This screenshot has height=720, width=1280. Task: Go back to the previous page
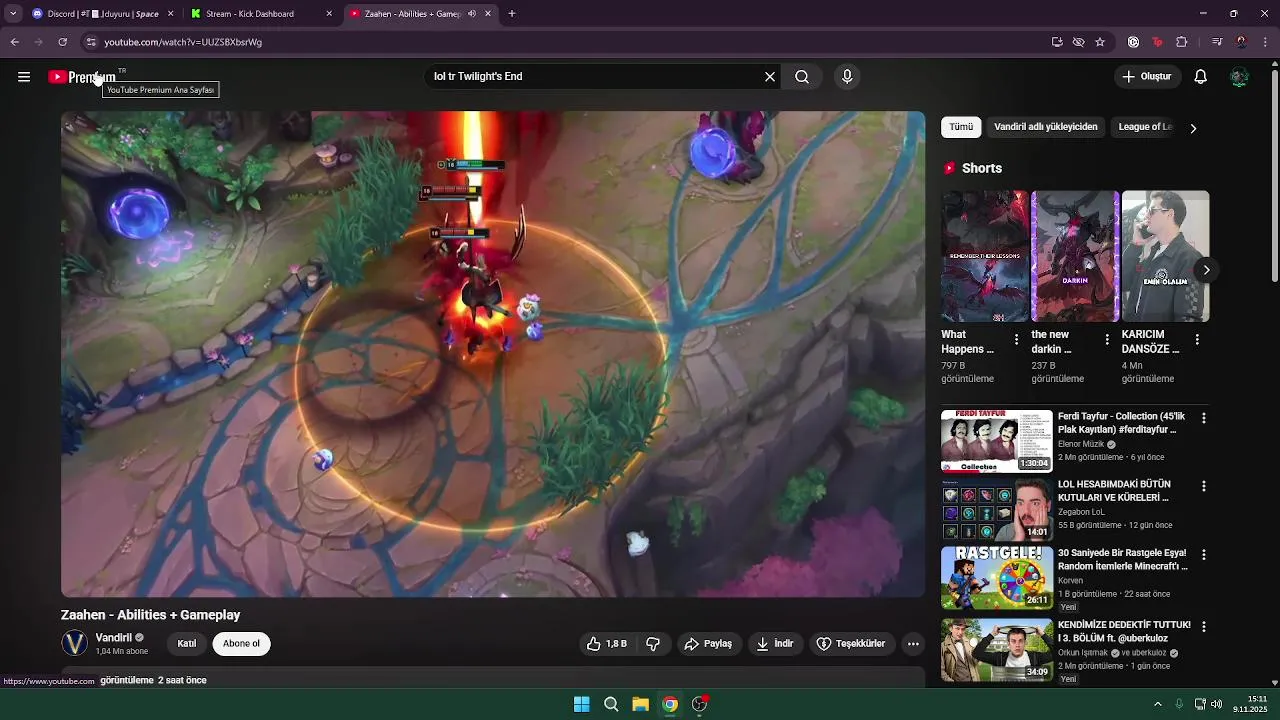[14, 42]
